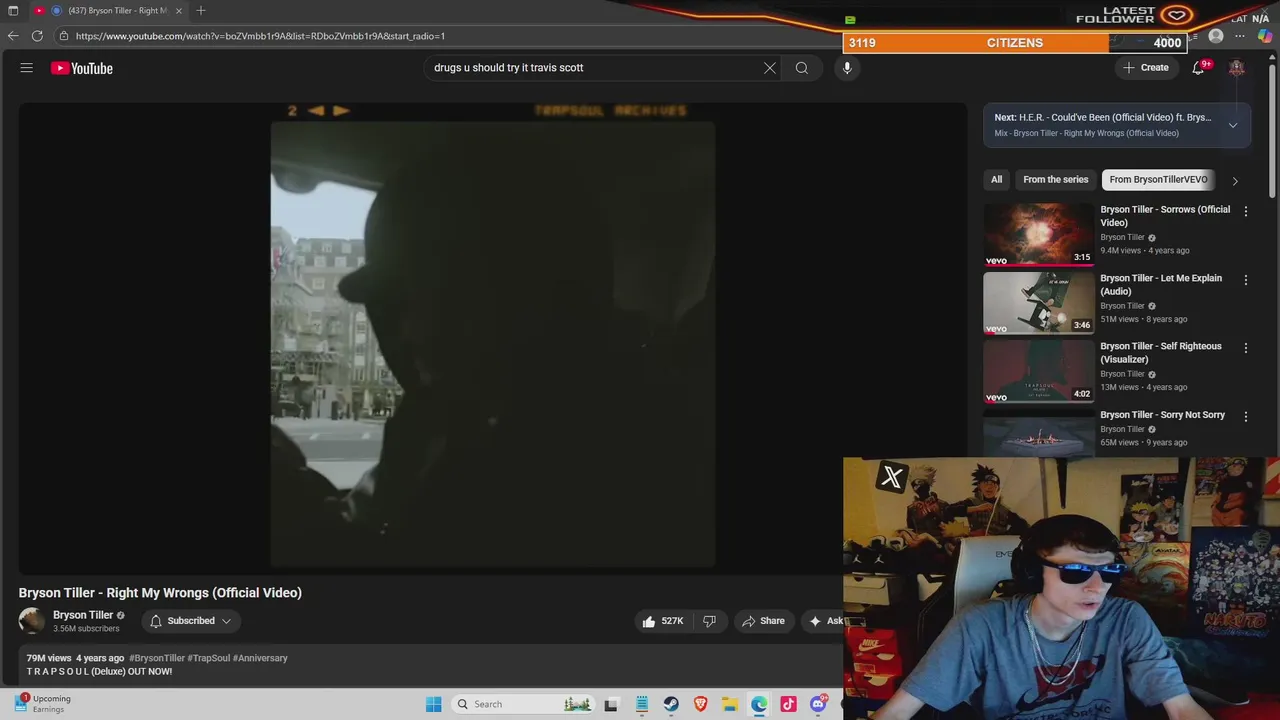Open Task View on taskbar
1280x720 pixels.
611,704
